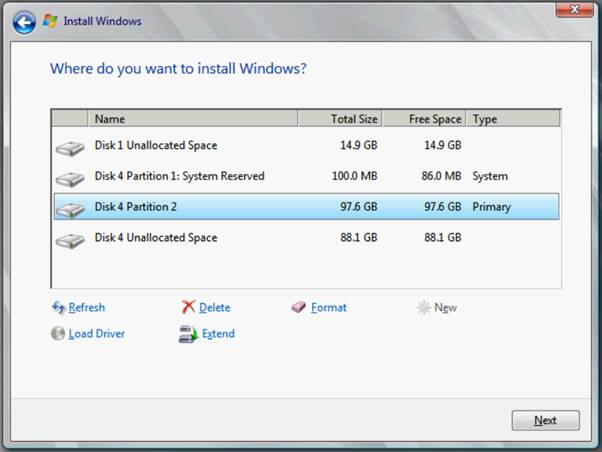The image size is (602, 452).
Task: Sort by the Total Size column header
Action: pyautogui.click(x=340, y=119)
